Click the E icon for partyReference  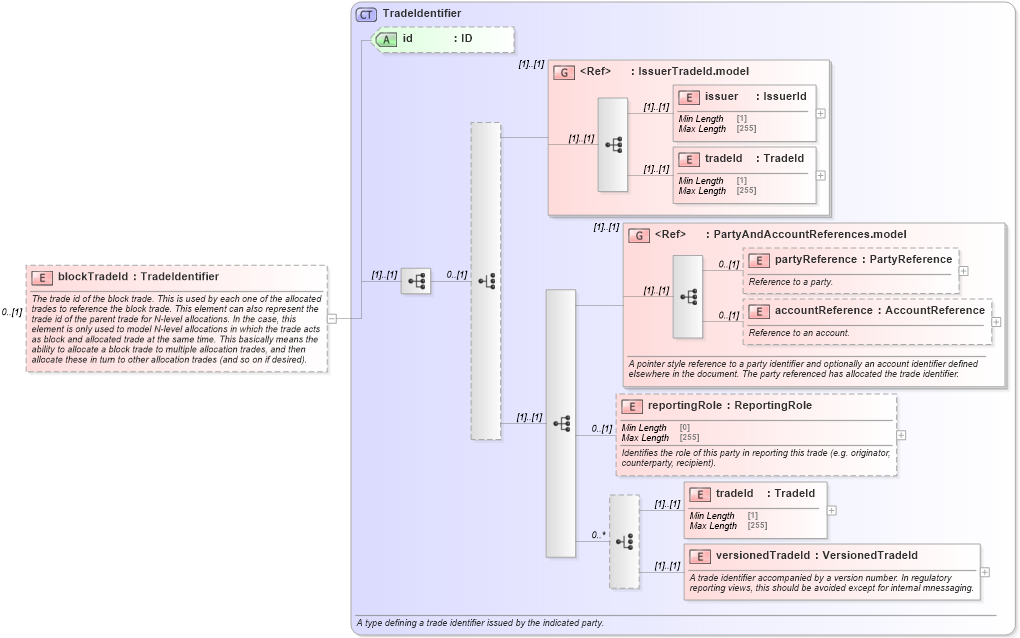coord(758,259)
